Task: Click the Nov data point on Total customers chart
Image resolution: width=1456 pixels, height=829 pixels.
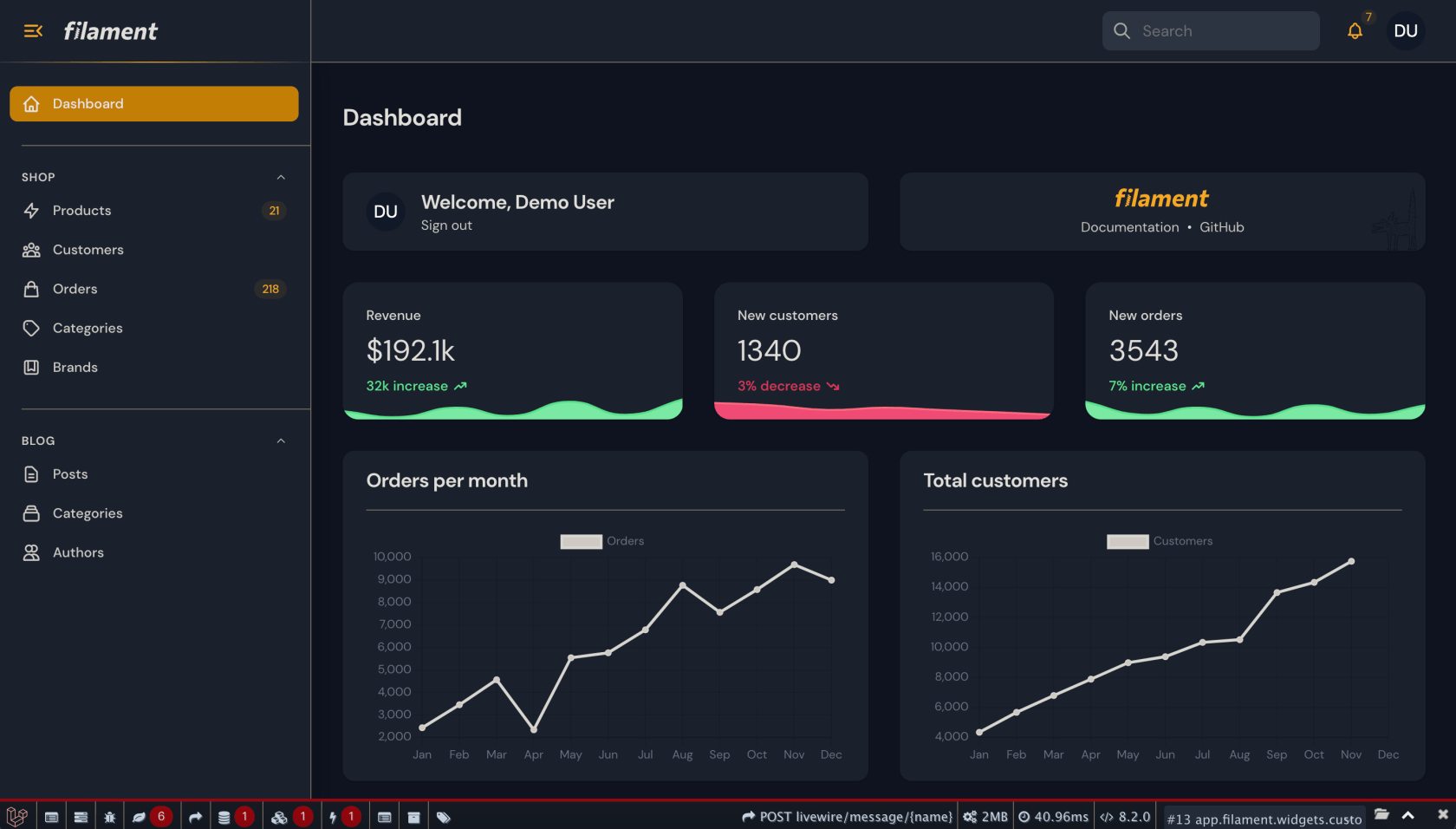Action: pyautogui.click(x=1350, y=561)
